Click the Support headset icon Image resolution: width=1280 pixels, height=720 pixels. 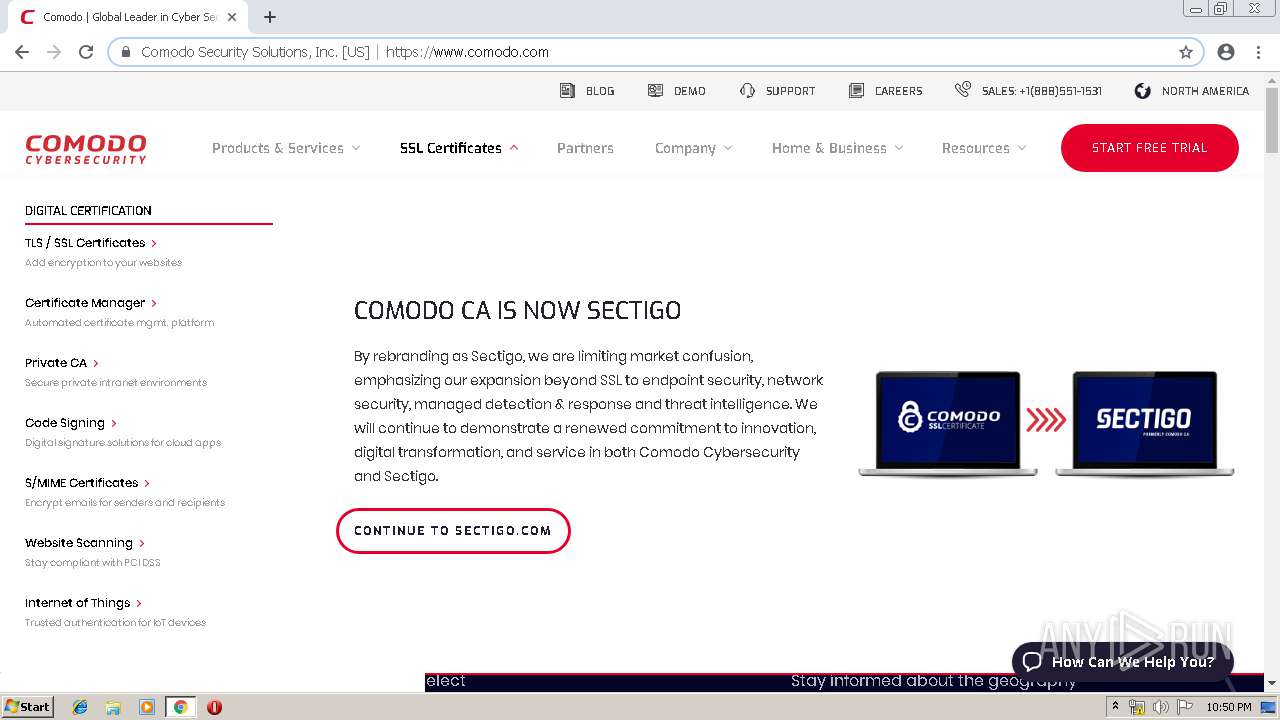(x=747, y=90)
